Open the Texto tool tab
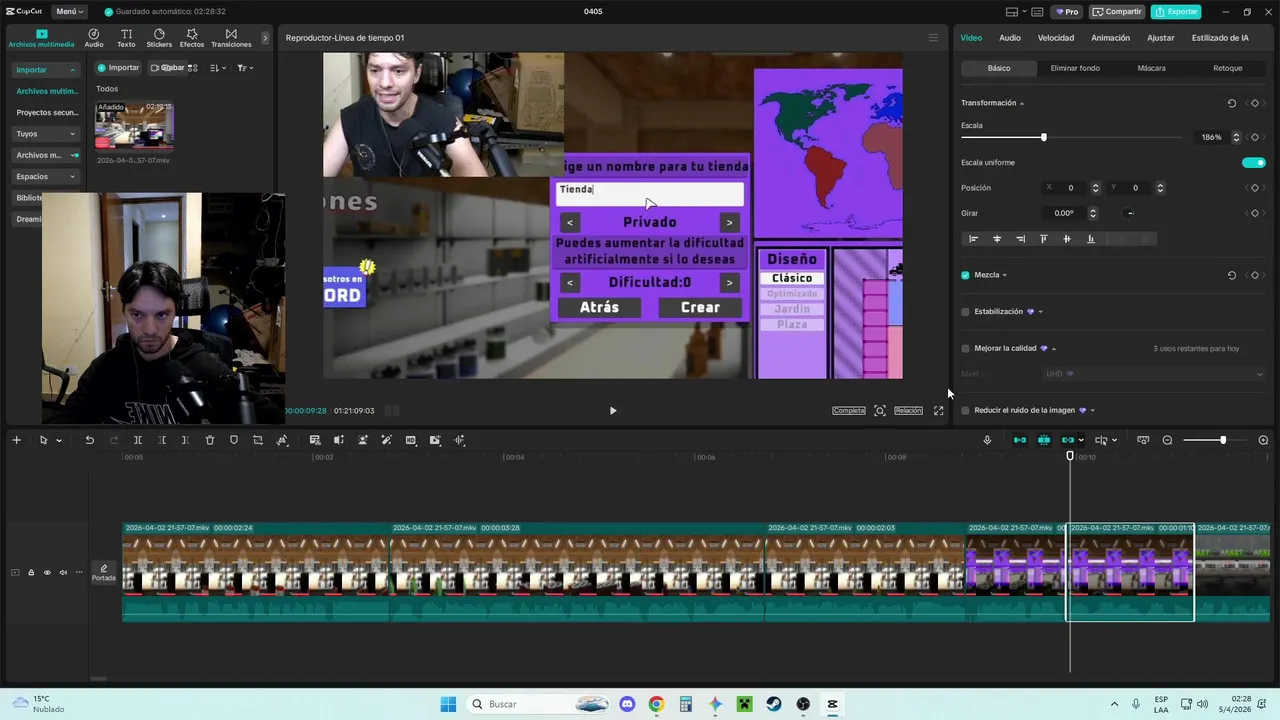The image size is (1280, 720). (126, 38)
